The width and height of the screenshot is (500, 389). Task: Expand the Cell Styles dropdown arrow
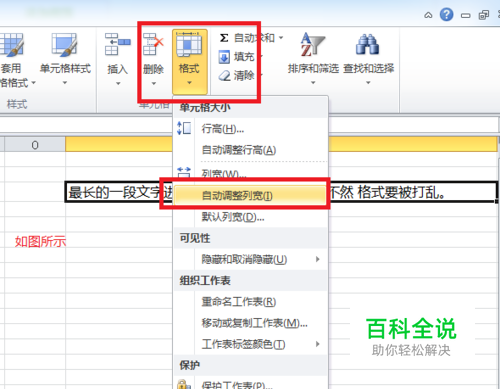coord(65,83)
